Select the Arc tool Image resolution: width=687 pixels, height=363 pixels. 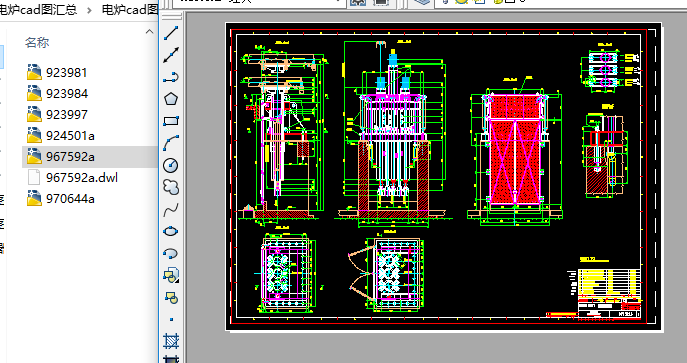[171, 143]
